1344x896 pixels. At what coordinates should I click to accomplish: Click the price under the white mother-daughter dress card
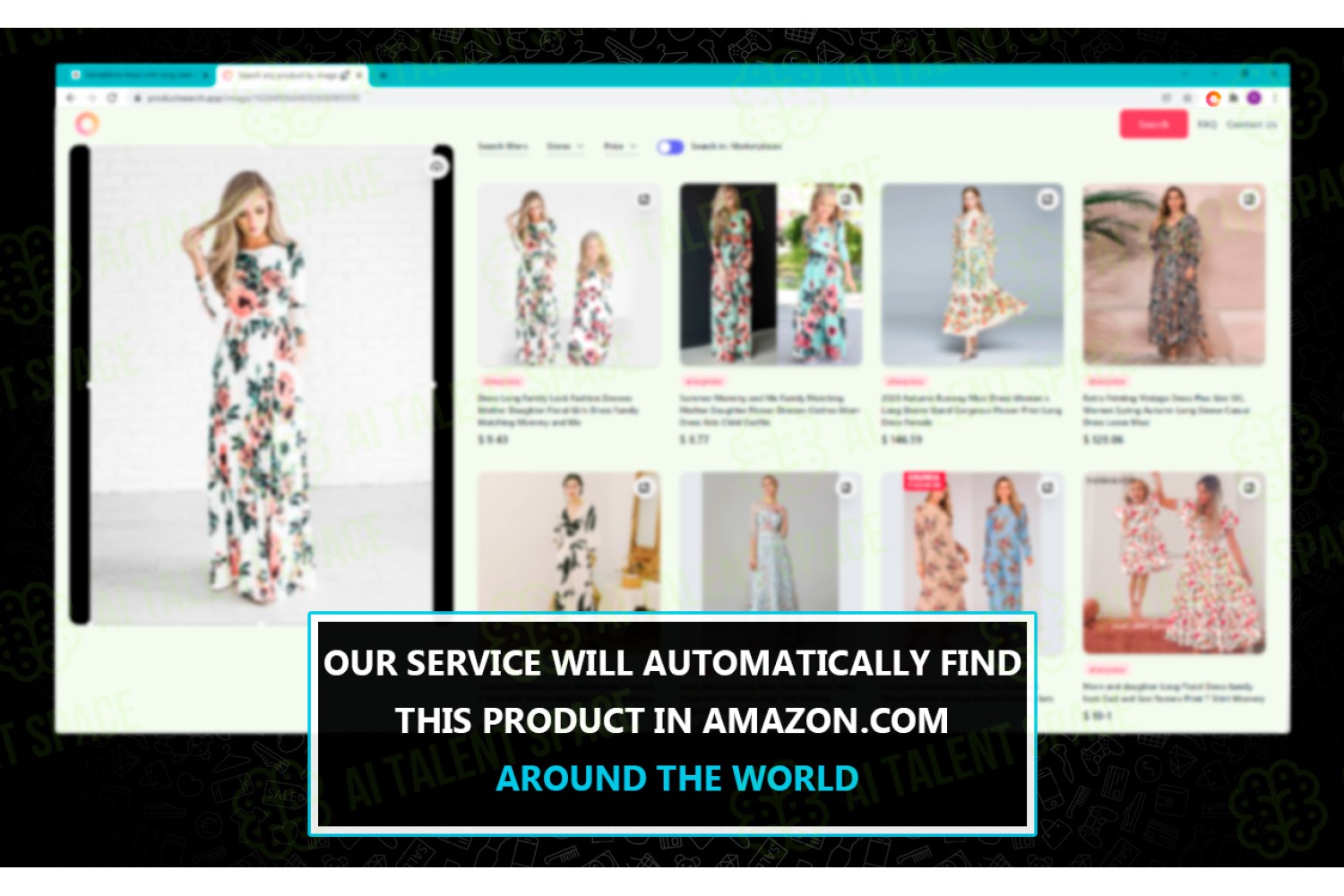pyautogui.click(x=493, y=440)
